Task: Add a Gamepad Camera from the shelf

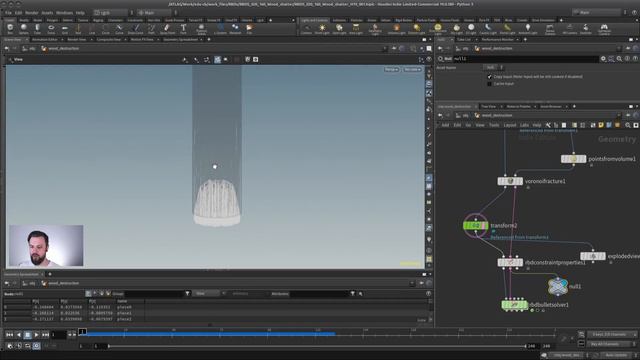Action: click(604, 29)
